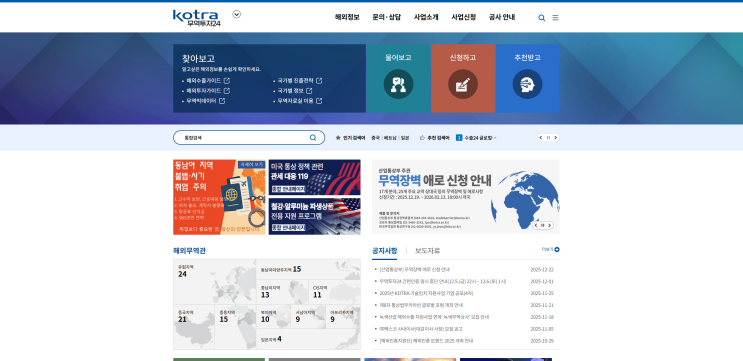Viewport: 743px width, 361px height.
Task: Open the 무역빅데이터 link
Action: 201,101
